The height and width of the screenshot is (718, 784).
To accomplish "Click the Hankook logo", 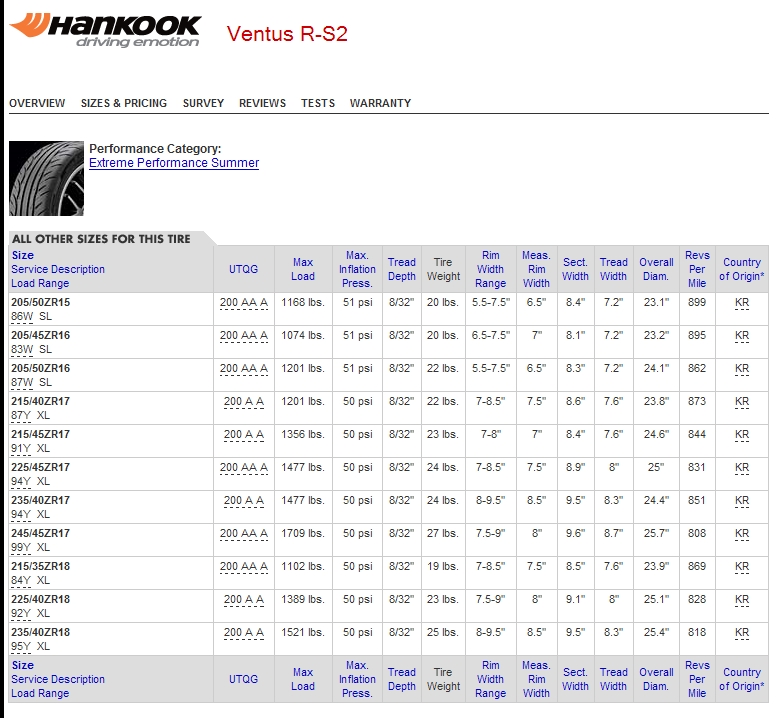I will coord(105,31).
